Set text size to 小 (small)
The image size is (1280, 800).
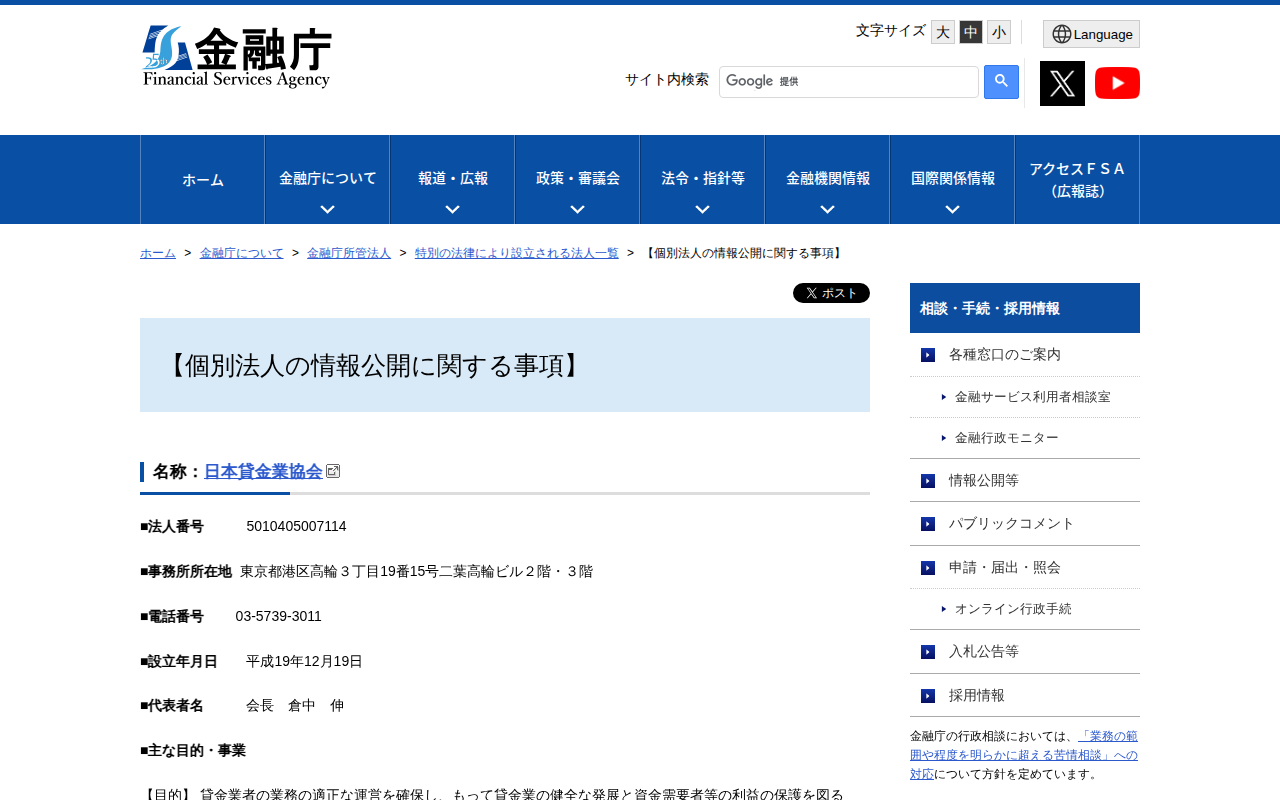[x=999, y=32]
